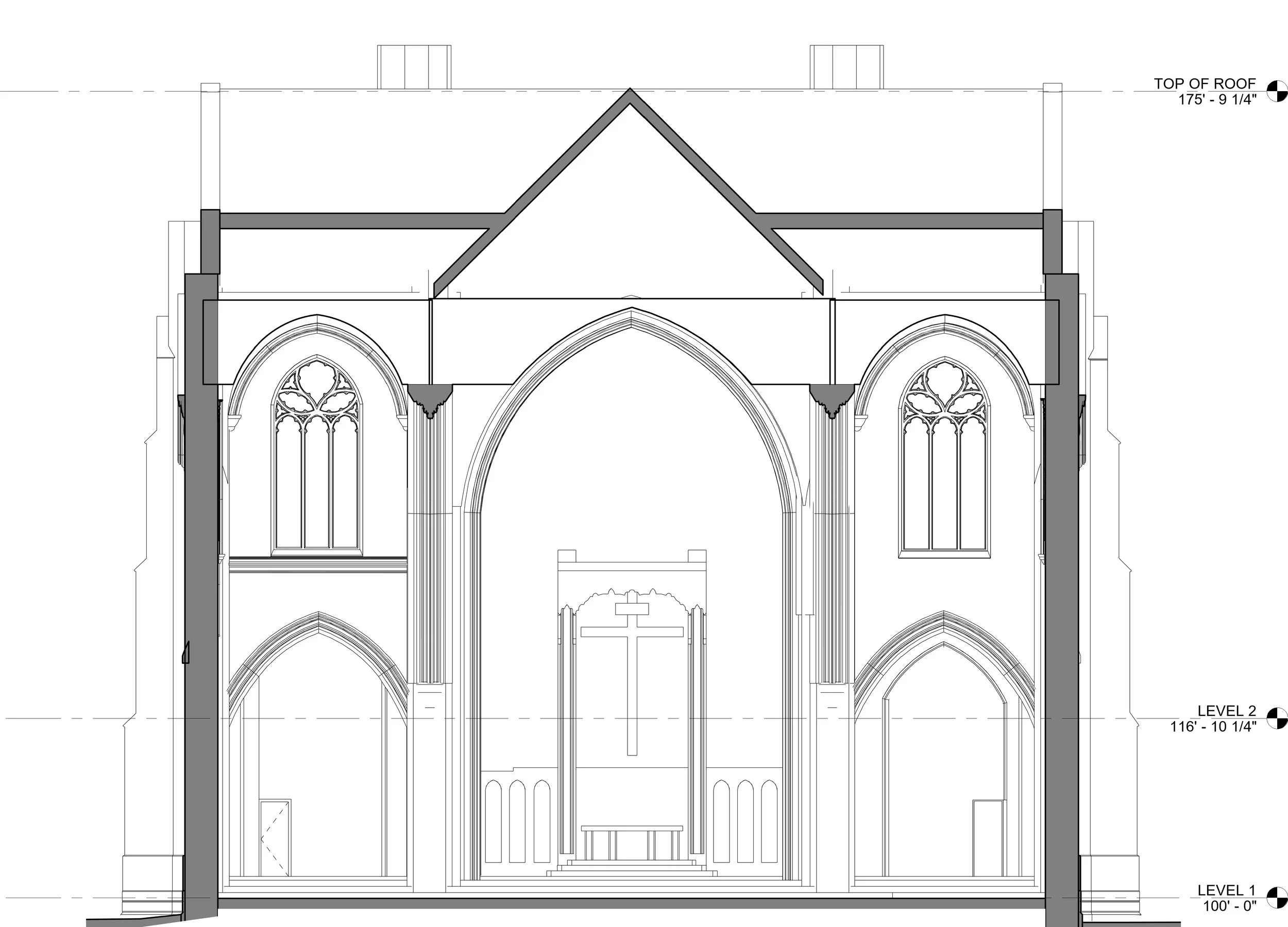Click the LEVEL 1 text label

click(x=1227, y=890)
